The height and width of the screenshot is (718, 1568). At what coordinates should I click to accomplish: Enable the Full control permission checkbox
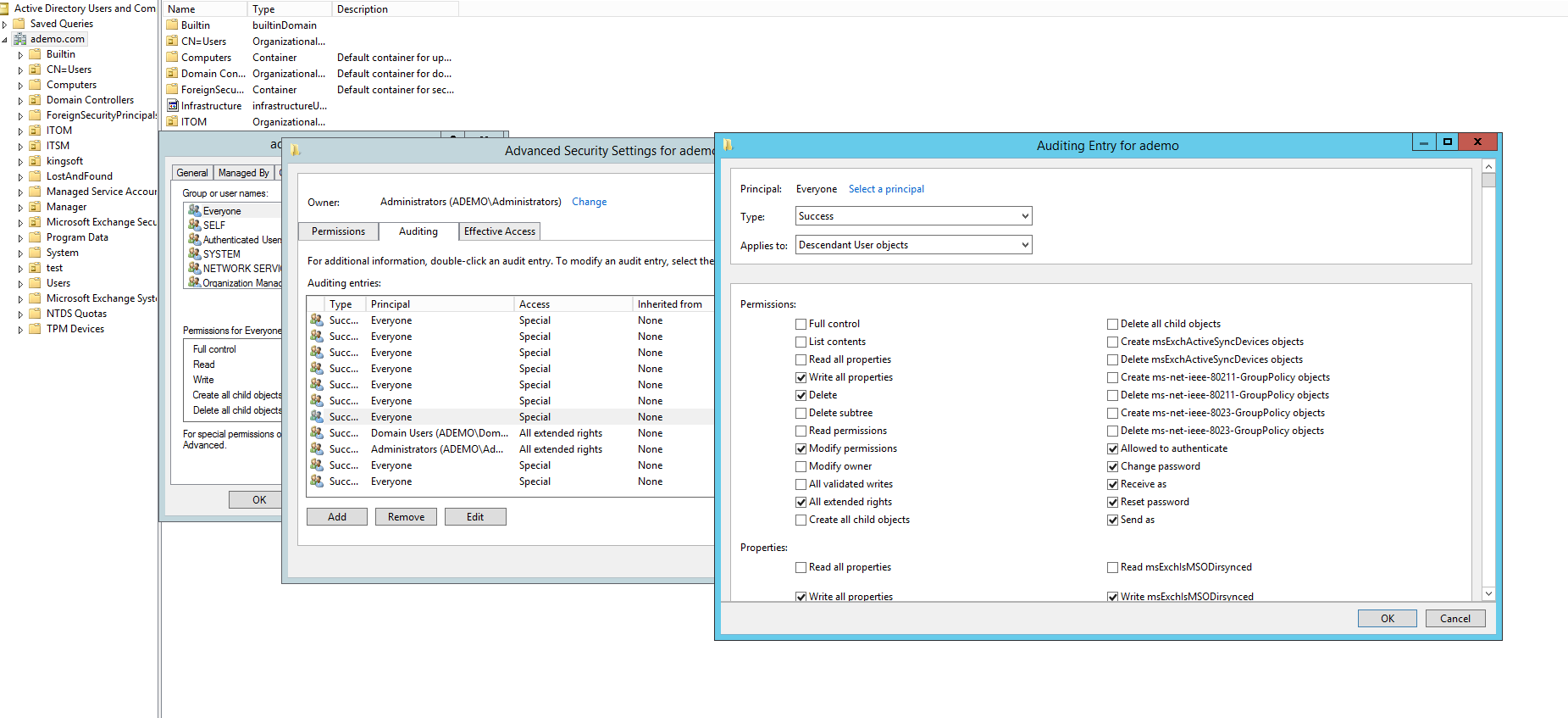(801, 324)
